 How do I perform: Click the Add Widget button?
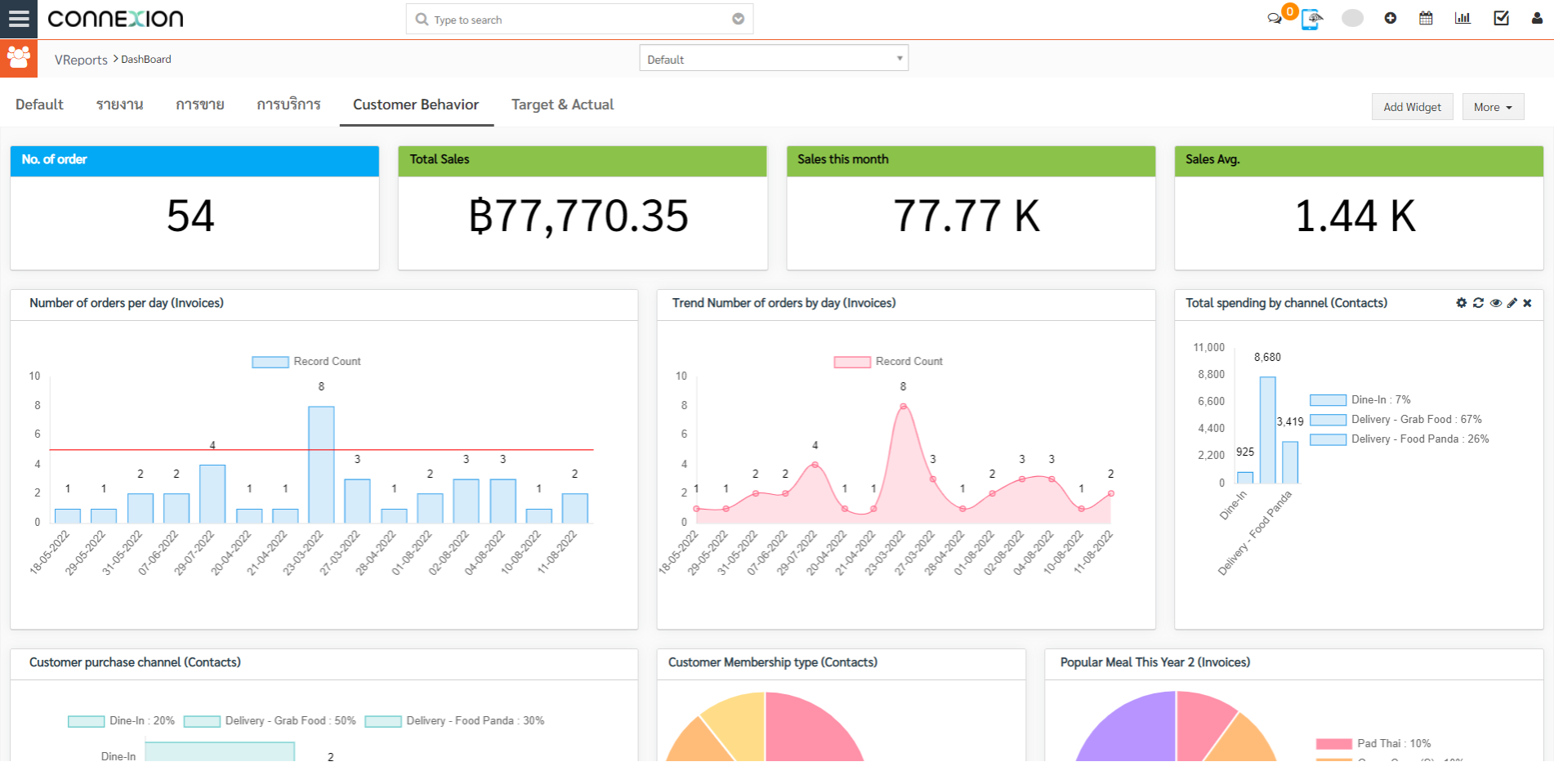(x=1412, y=107)
